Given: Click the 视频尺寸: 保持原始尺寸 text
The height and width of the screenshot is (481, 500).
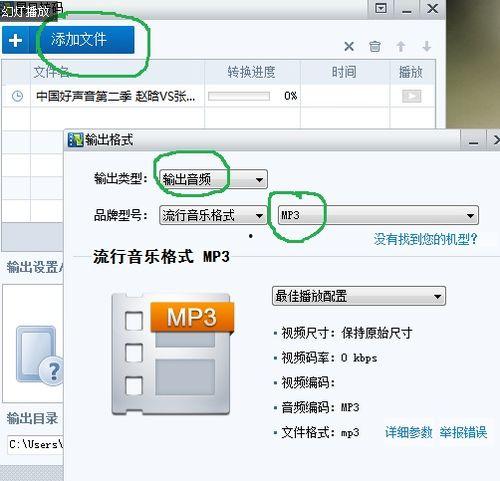Looking at the screenshot, I should pos(347,333).
